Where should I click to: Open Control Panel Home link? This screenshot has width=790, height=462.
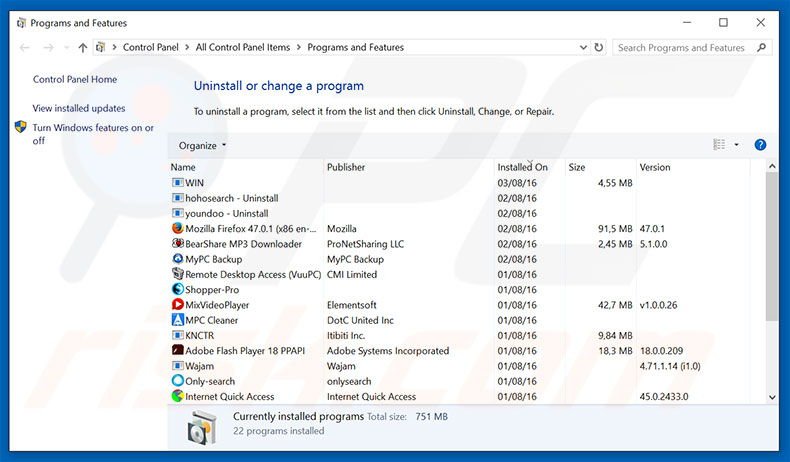point(75,80)
